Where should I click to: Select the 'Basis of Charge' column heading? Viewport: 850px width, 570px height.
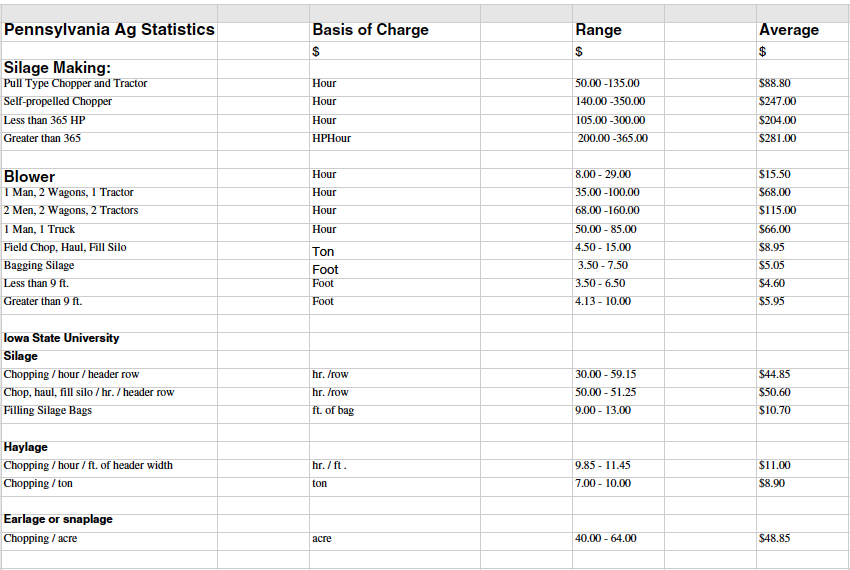pyautogui.click(x=370, y=30)
